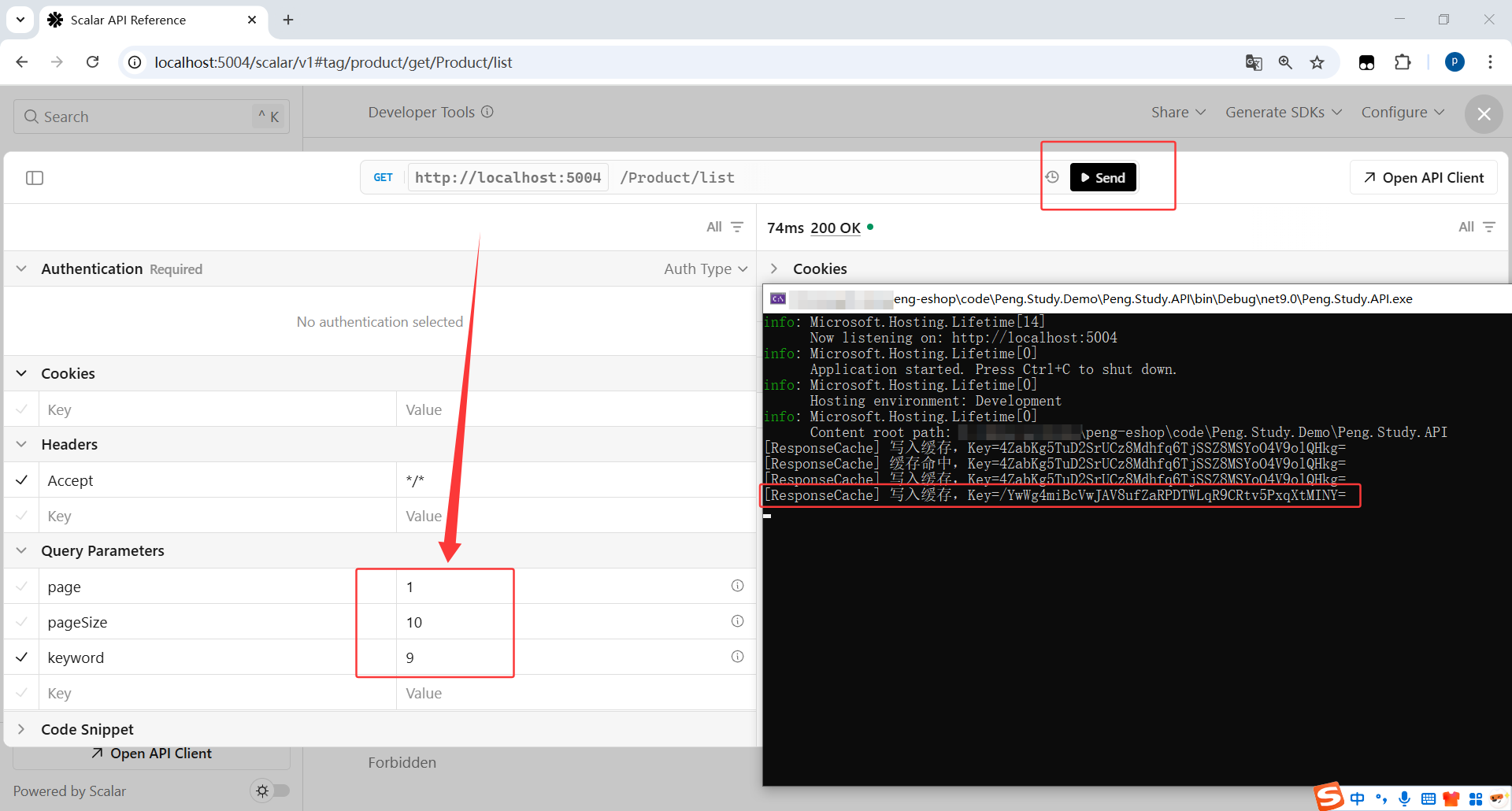View site information icon

pyautogui.click(x=135, y=62)
